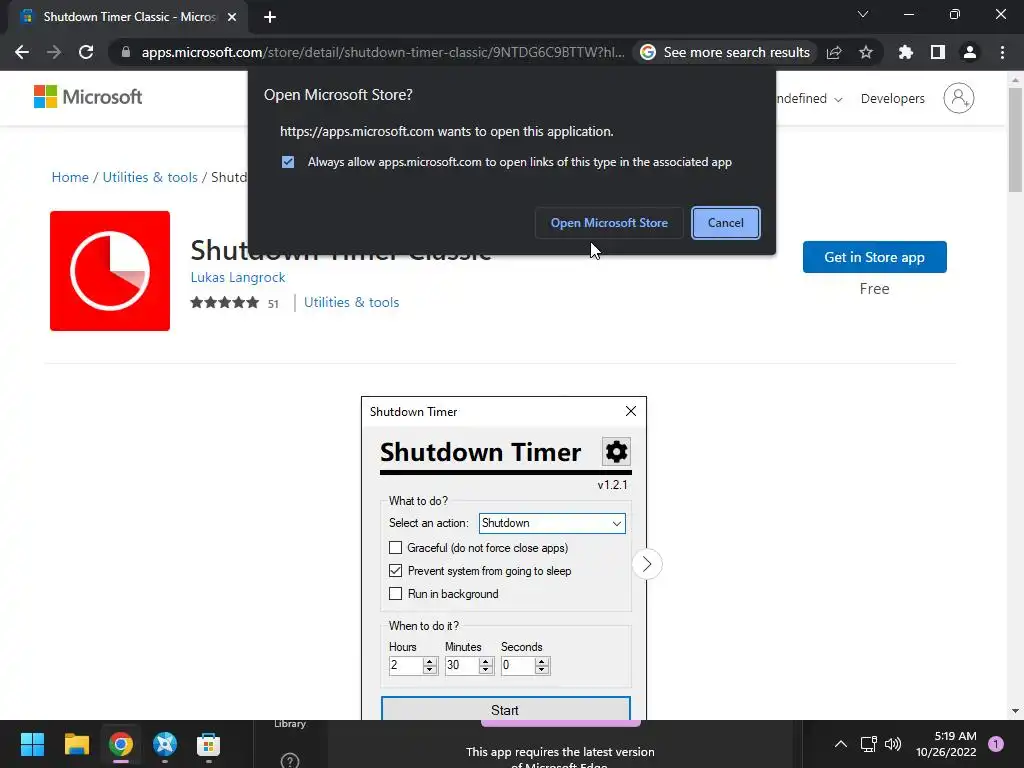Click the Google See more search results chip
Viewport: 1024px width, 768px height.
(725, 52)
